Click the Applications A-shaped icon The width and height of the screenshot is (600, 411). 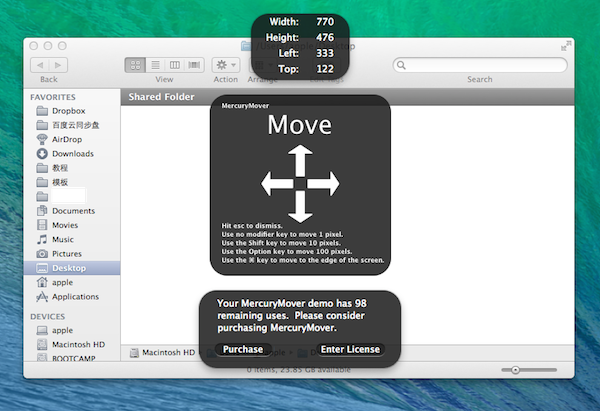tap(42, 297)
